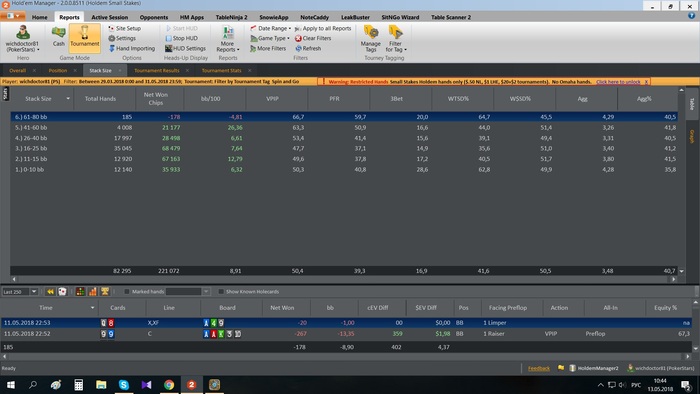Expand the More Reports menu
This screenshot has width=700, height=394.
(x=228, y=38)
